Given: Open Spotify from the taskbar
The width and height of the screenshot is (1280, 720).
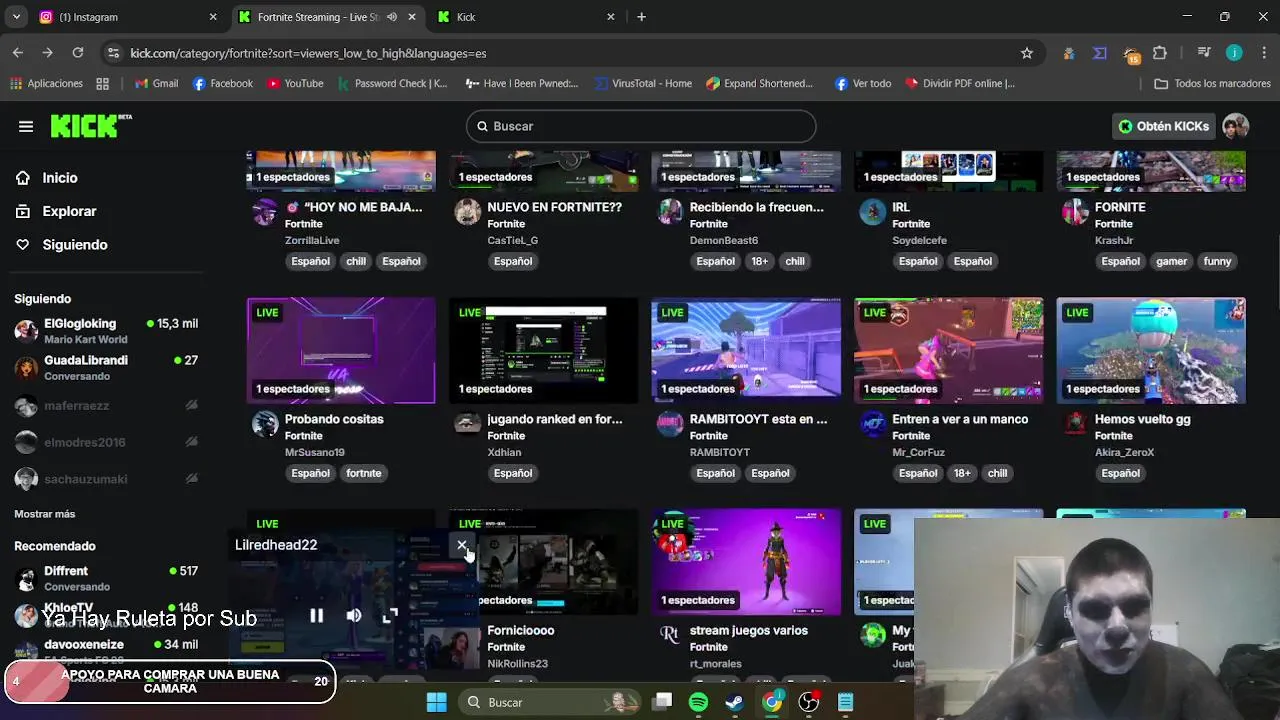Looking at the screenshot, I should pyautogui.click(x=698, y=702).
